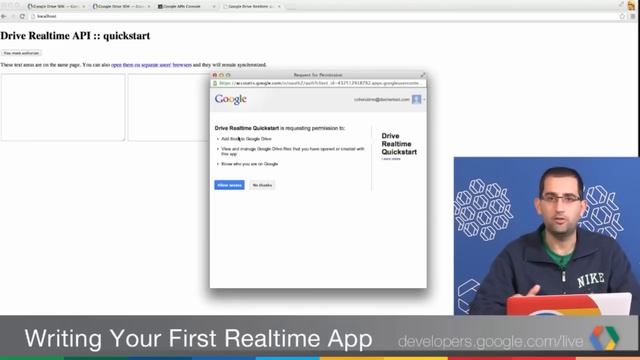Click the Chrome profile avatar icon
Screen dimensions: 640x360
631,5
